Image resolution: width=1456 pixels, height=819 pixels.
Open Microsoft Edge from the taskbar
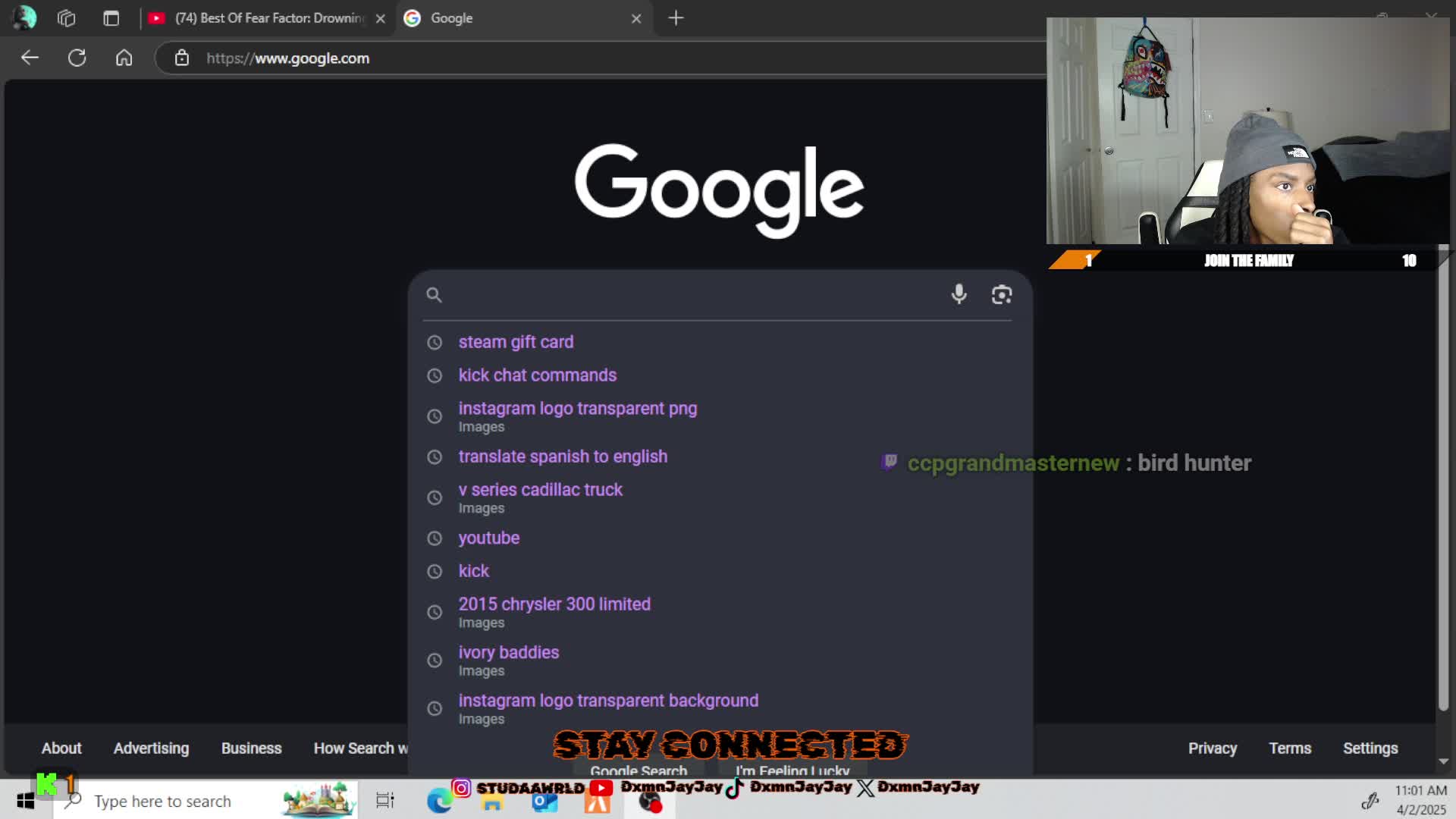[439, 801]
